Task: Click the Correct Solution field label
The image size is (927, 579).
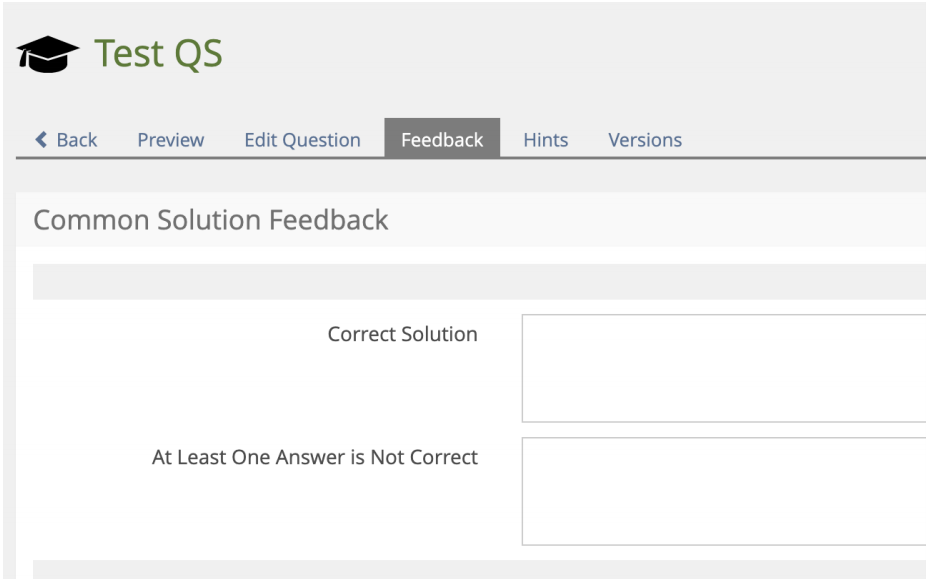Action: (402, 335)
